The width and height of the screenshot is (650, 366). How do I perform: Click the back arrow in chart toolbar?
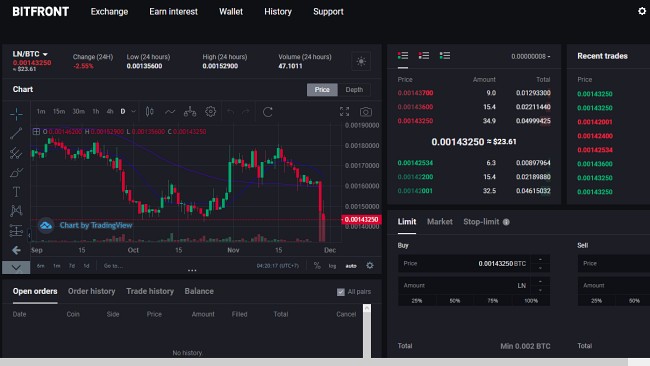point(16,250)
